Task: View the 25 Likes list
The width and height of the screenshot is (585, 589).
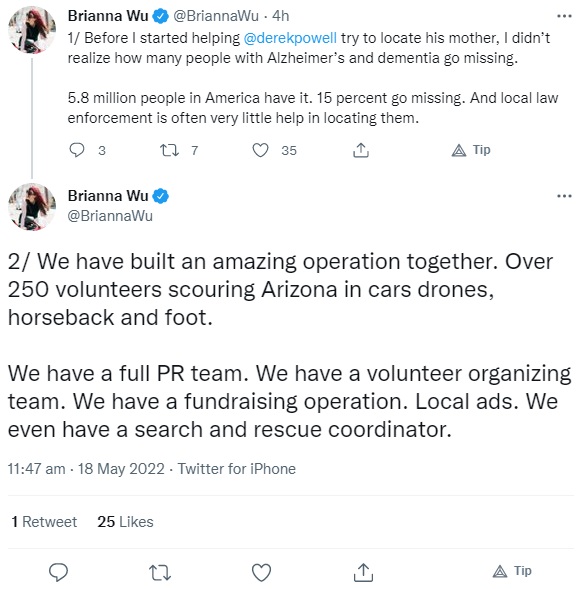Action: (x=125, y=522)
